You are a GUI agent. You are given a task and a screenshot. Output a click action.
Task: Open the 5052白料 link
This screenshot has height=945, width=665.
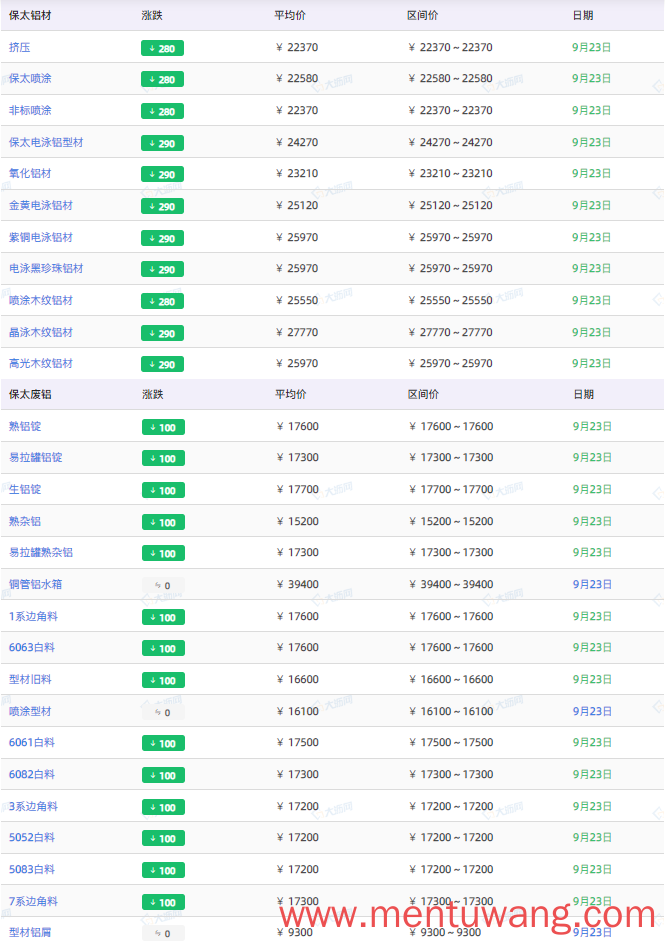tap(32, 837)
